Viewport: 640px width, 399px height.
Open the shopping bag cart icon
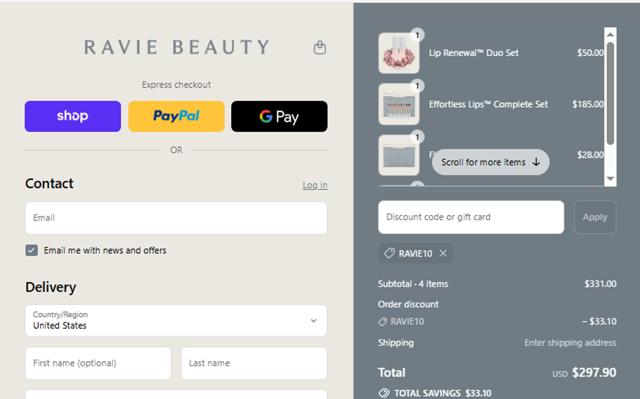pos(320,47)
